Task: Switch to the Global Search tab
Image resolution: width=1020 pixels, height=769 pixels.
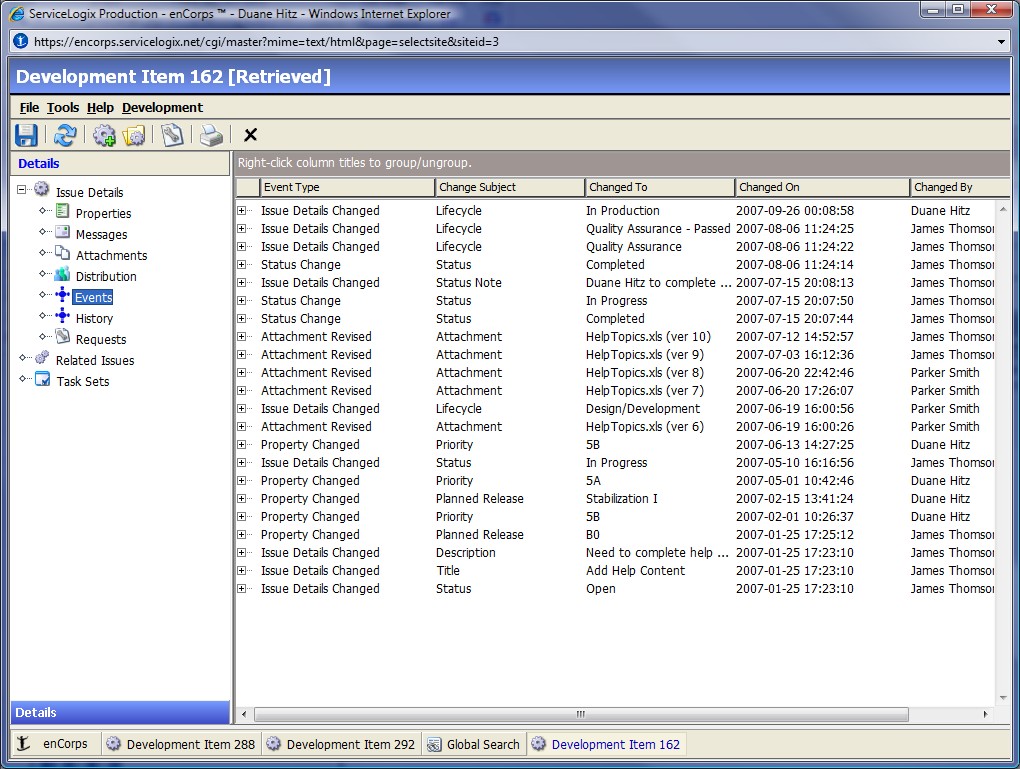Action: click(474, 744)
